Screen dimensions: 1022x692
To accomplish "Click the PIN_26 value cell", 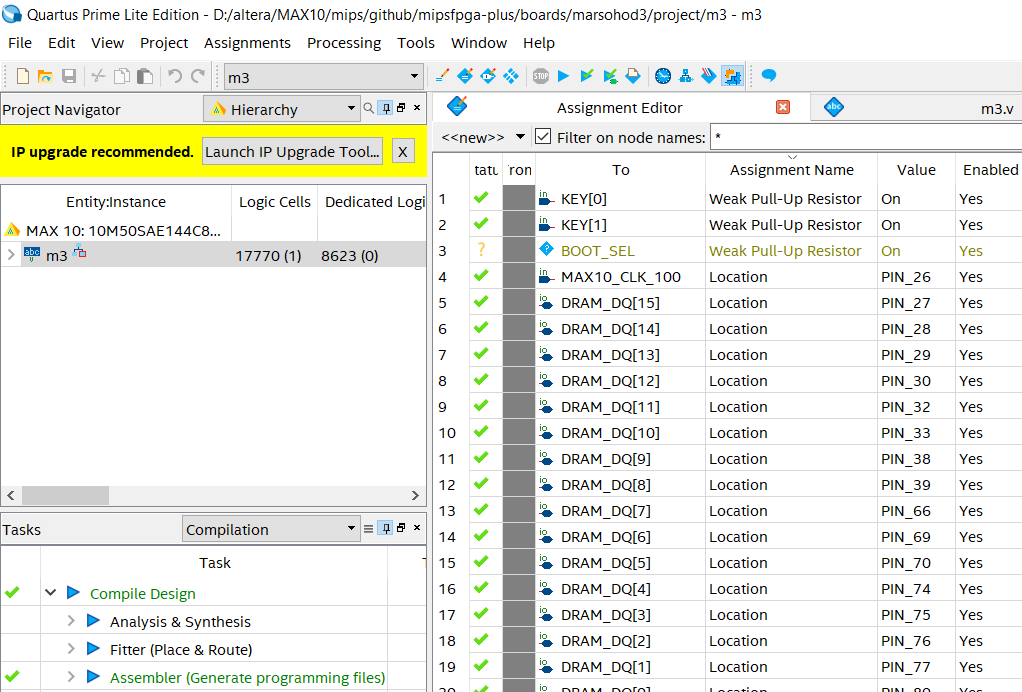I will tap(916, 277).
